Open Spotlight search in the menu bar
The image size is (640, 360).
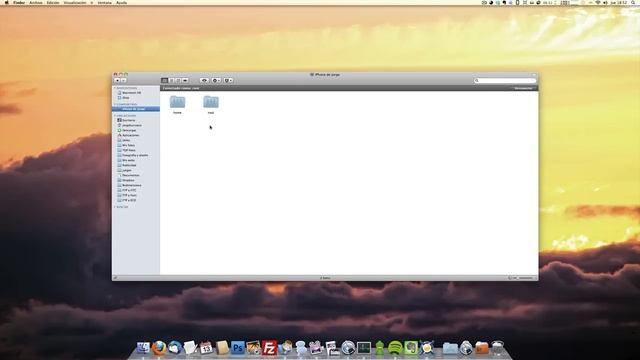click(x=633, y=2)
